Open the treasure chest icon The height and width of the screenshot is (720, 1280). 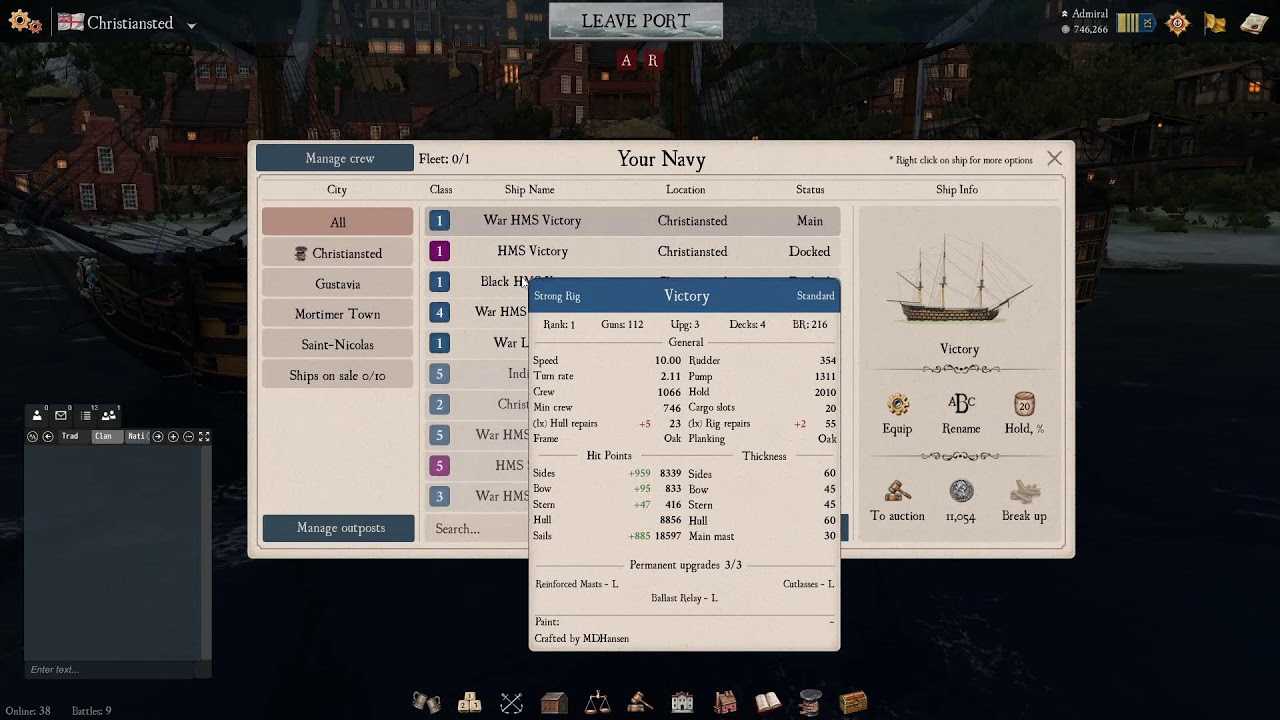point(853,702)
